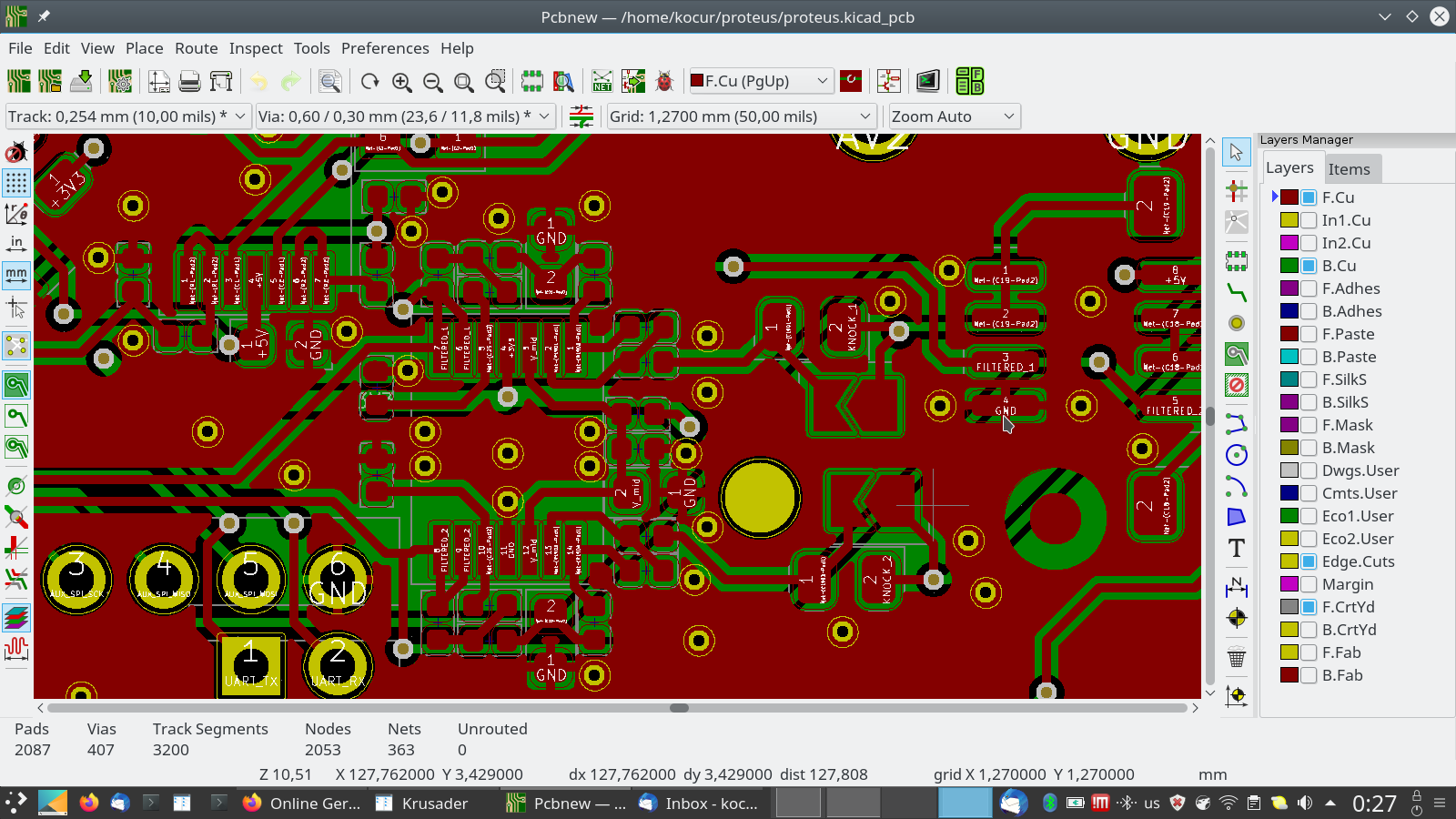Open via size dropdown
Screen dimensions: 1456x819
pyautogui.click(x=405, y=116)
